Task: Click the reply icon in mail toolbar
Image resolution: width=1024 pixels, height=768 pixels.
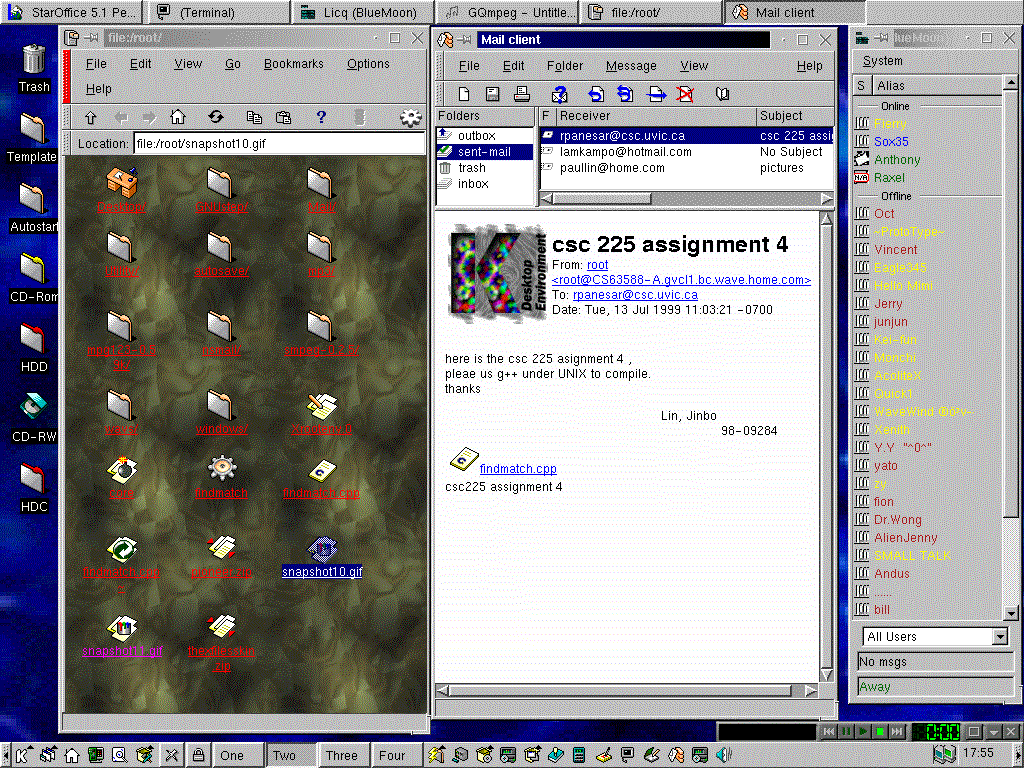Action: [x=596, y=94]
